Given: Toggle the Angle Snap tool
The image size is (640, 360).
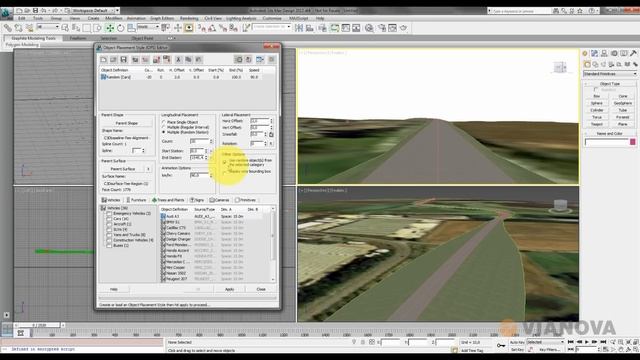Looking at the screenshot, I should pos(212,28).
